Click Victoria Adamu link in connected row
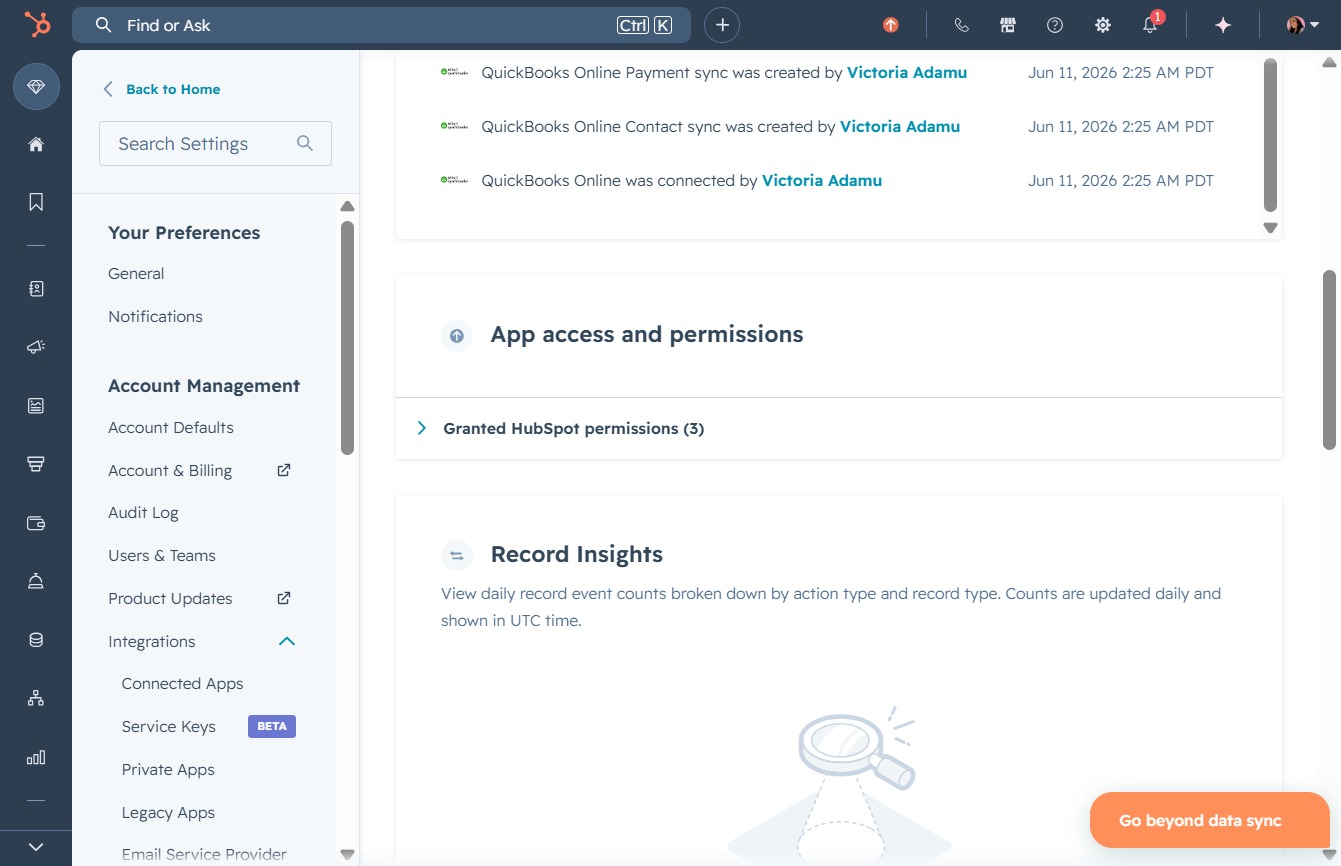The height and width of the screenshot is (866, 1341). pos(822,180)
